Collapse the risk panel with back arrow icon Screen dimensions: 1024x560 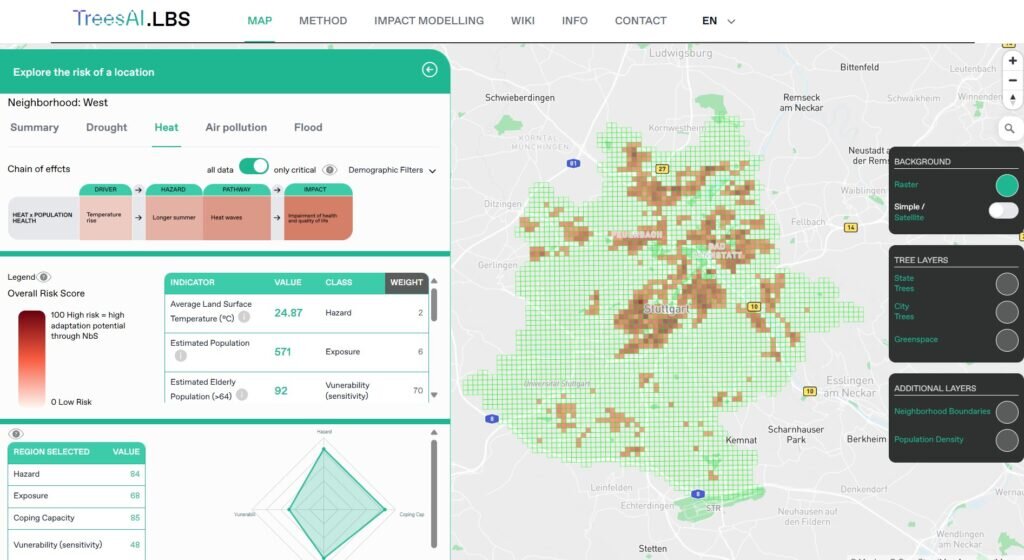[430, 70]
